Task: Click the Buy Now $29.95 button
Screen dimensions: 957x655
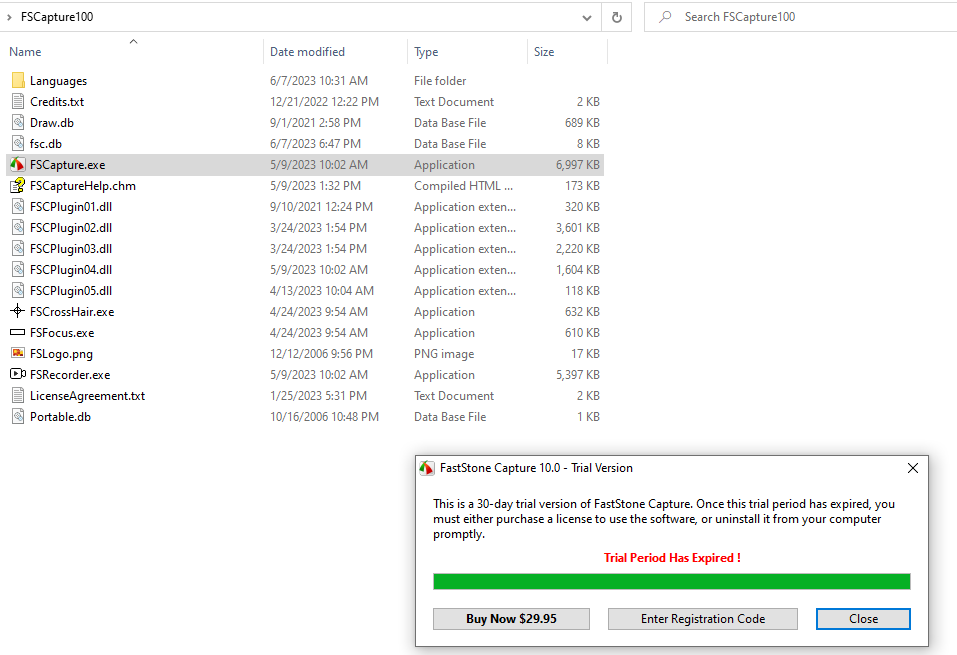Action: [511, 618]
